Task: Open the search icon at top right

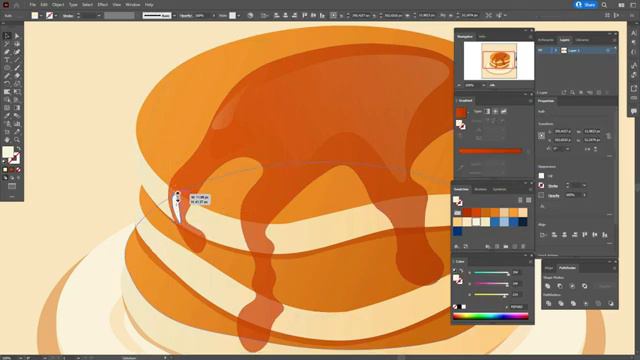Action: click(604, 5)
